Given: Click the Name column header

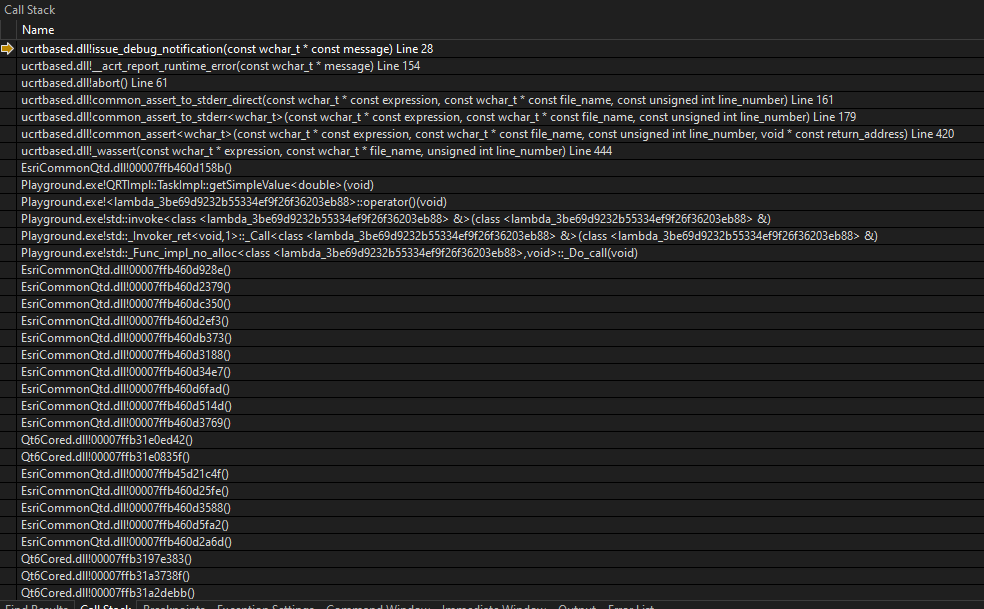Looking at the screenshot, I should tap(38, 30).
